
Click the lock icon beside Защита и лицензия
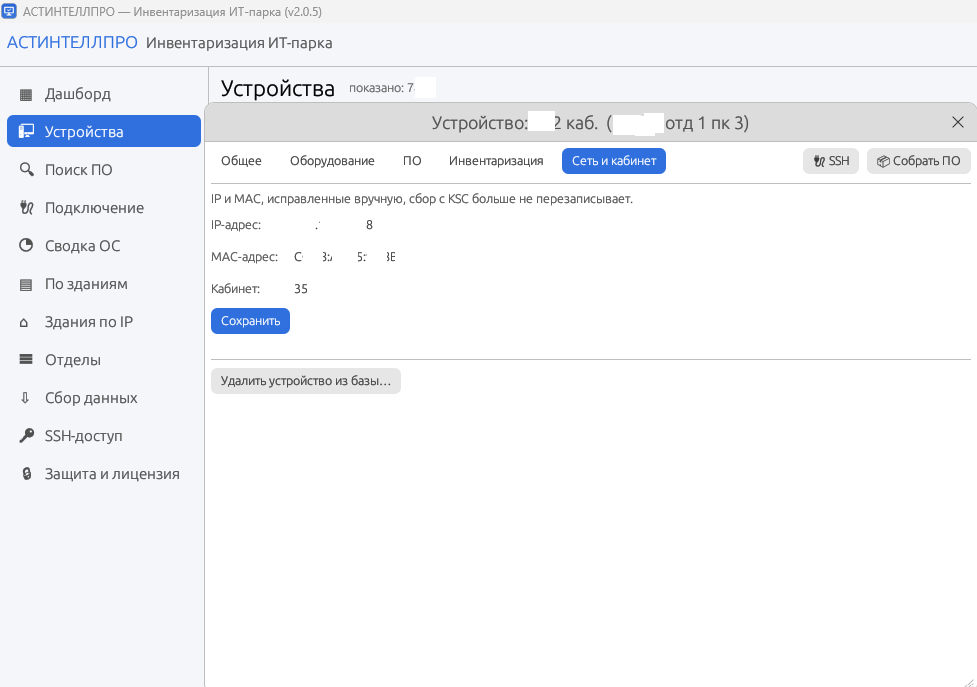click(26, 474)
